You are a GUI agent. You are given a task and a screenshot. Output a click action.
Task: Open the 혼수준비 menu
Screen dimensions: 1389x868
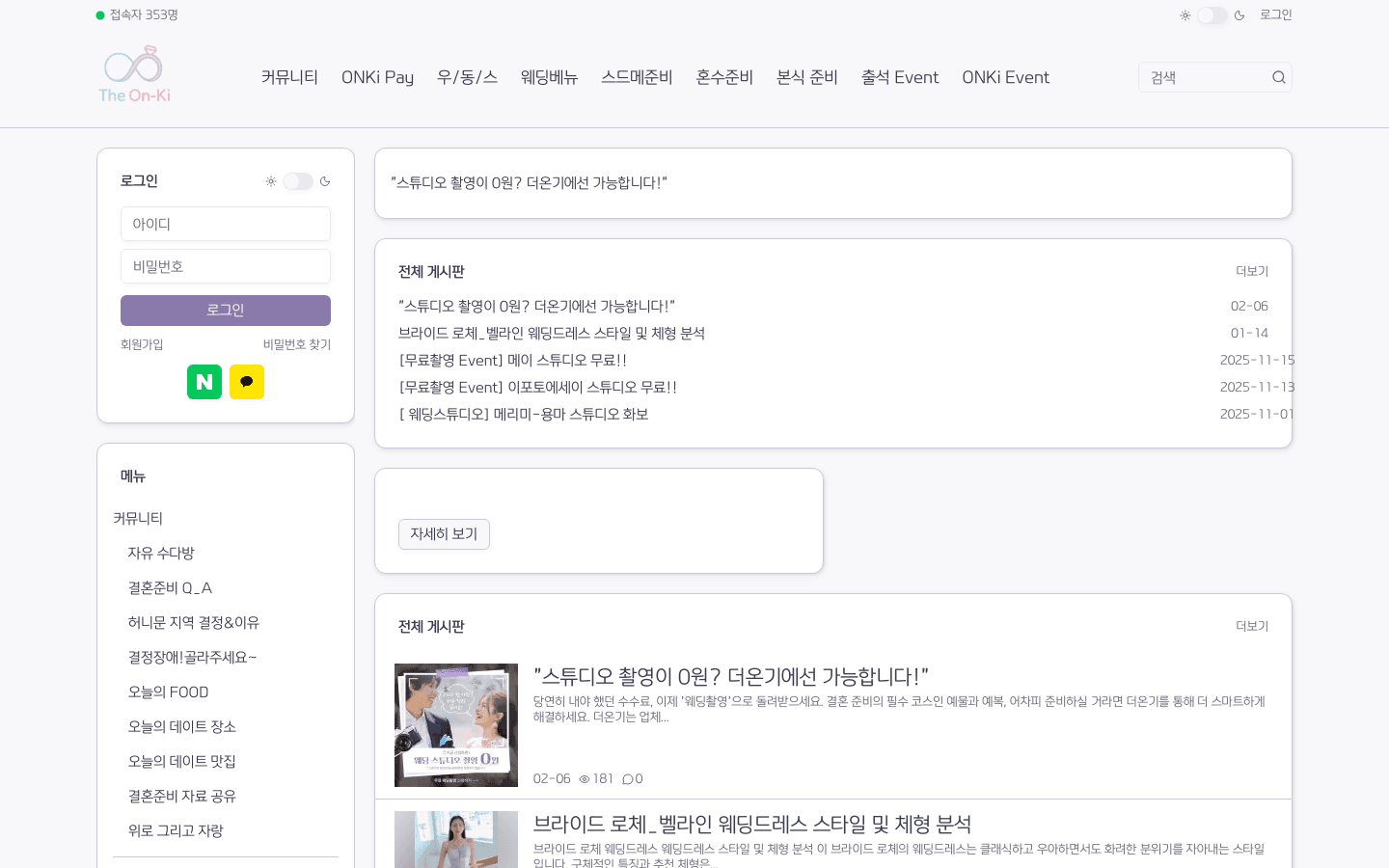coord(724,77)
